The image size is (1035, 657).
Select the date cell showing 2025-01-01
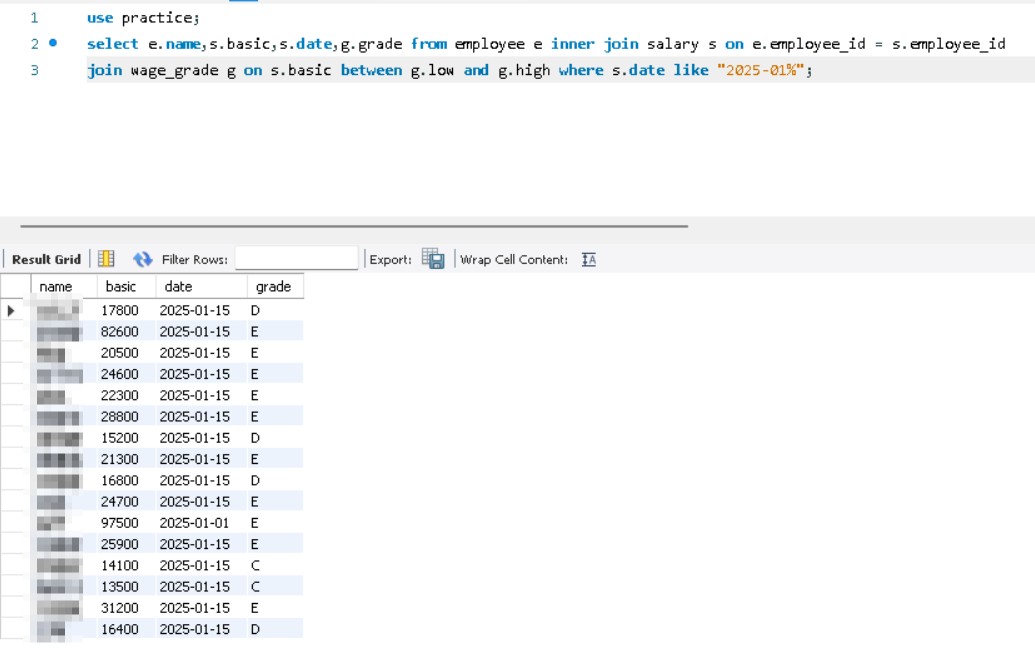click(x=194, y=523)
